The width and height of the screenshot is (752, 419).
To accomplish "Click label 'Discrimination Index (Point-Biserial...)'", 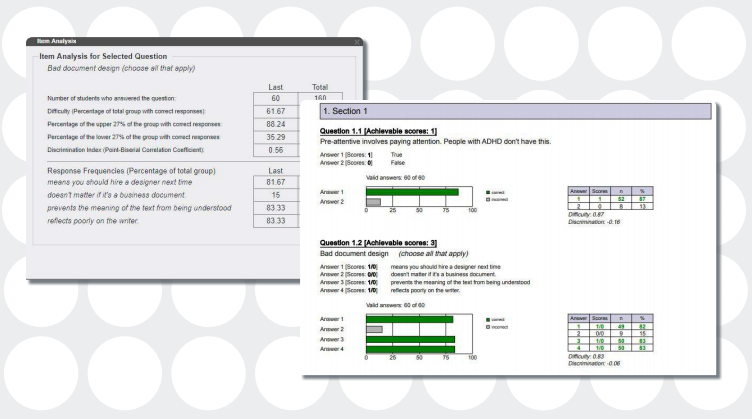I will tap(126, 150).
